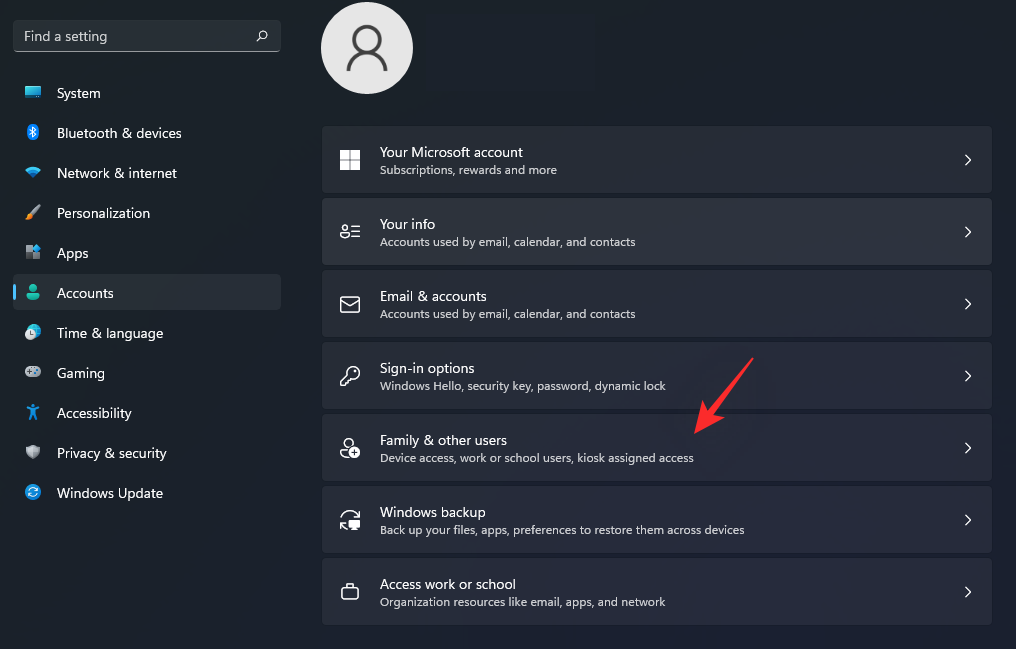Screen dimensions: 1016x649
Task: Select Privacy & security
Action: 146,453
